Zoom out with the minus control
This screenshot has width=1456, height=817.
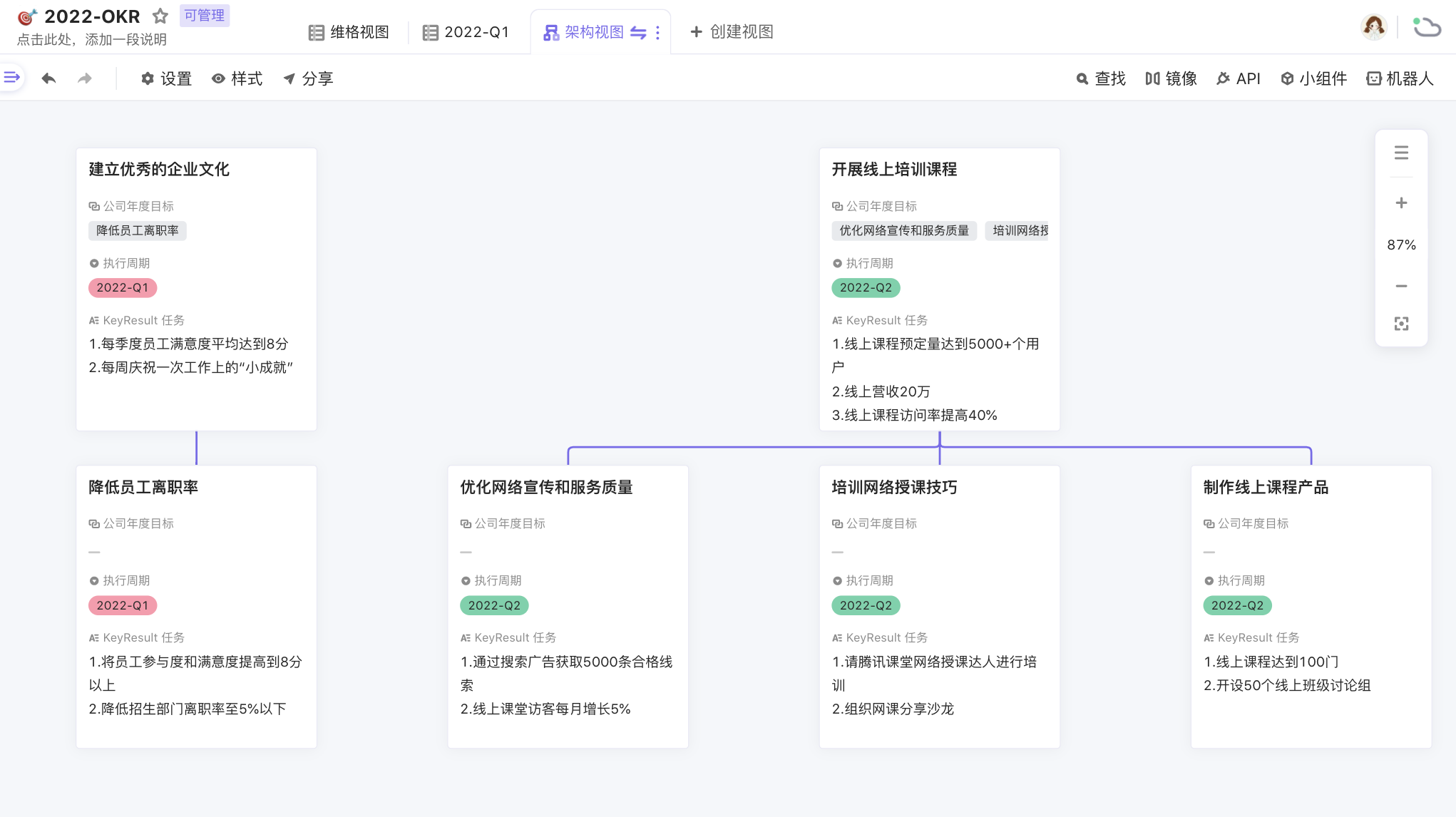[1401, 286]
